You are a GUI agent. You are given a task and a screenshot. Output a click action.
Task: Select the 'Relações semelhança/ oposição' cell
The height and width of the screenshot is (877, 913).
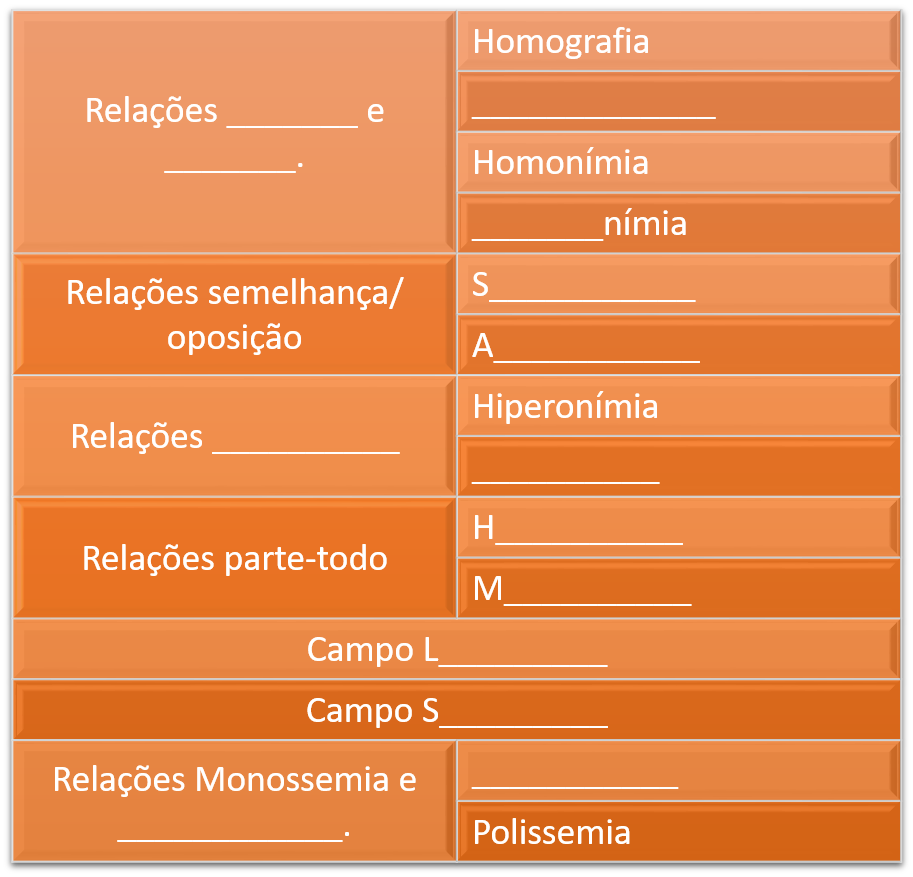pos(234,314)
